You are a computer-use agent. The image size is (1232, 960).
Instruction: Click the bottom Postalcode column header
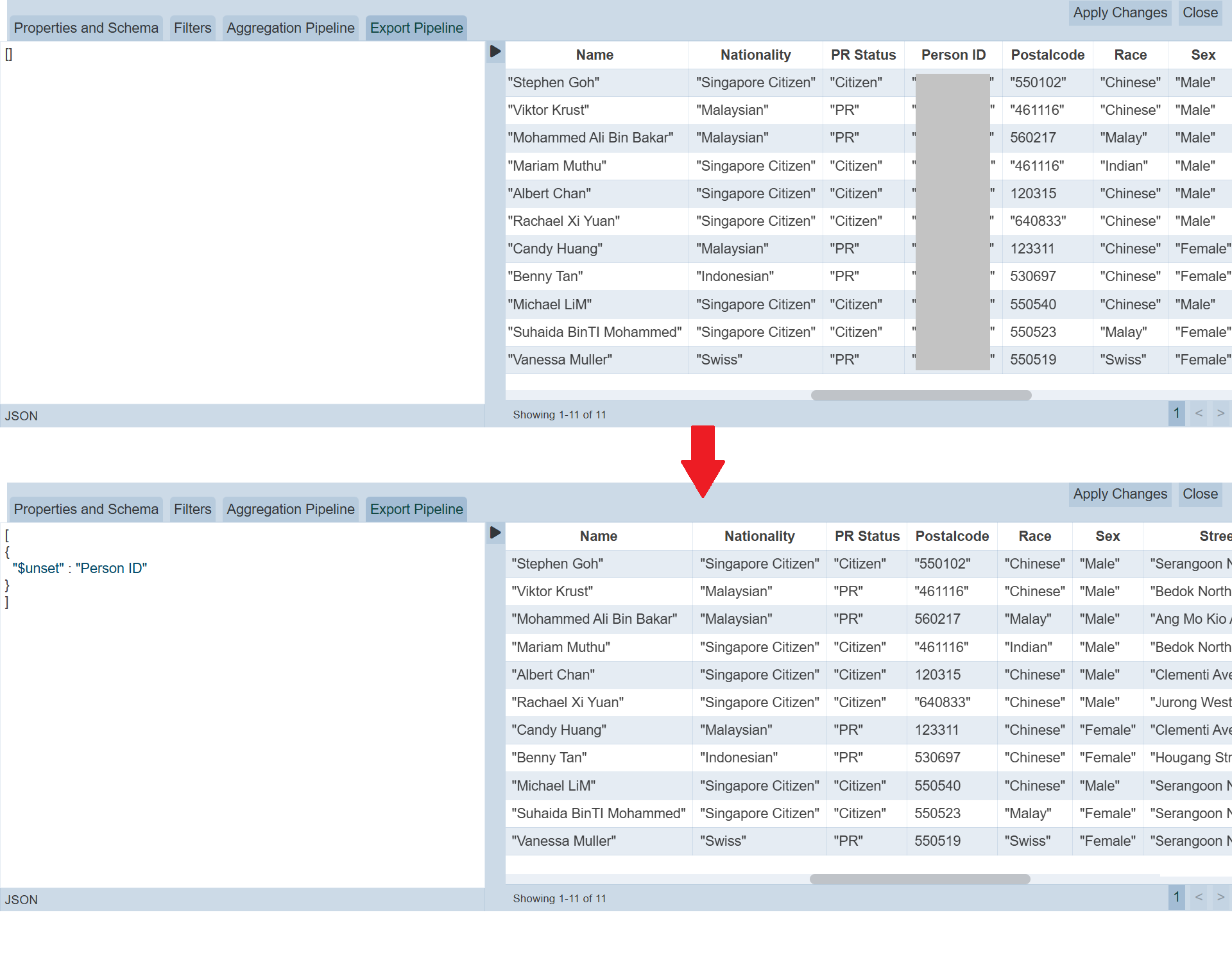pyautogui.click(x=952, y=536)
